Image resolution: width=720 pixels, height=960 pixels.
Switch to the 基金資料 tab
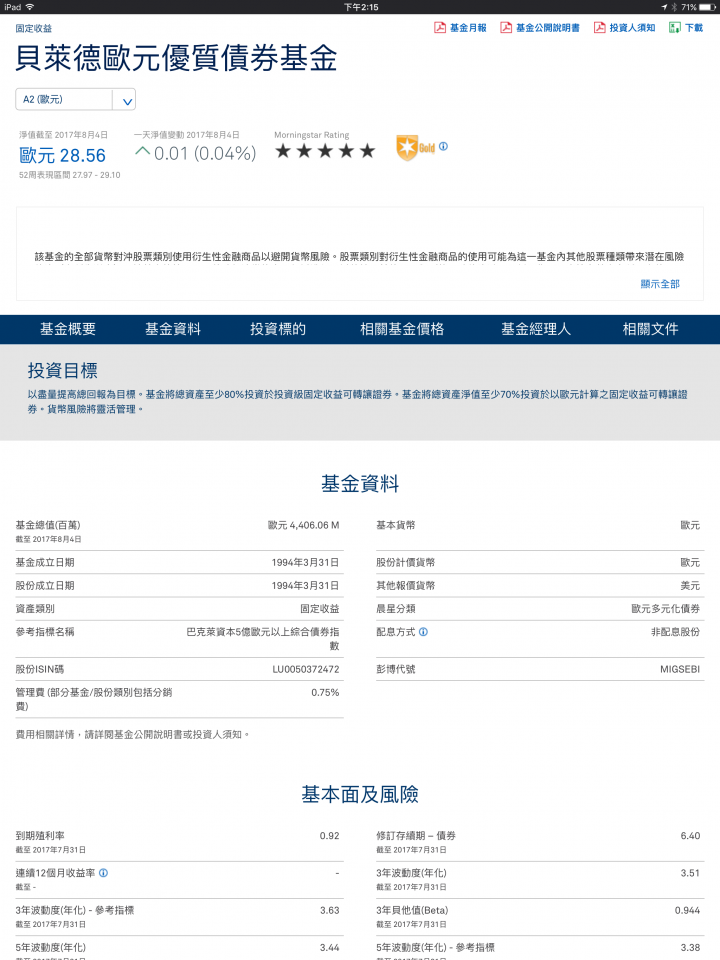pos(173,329)
